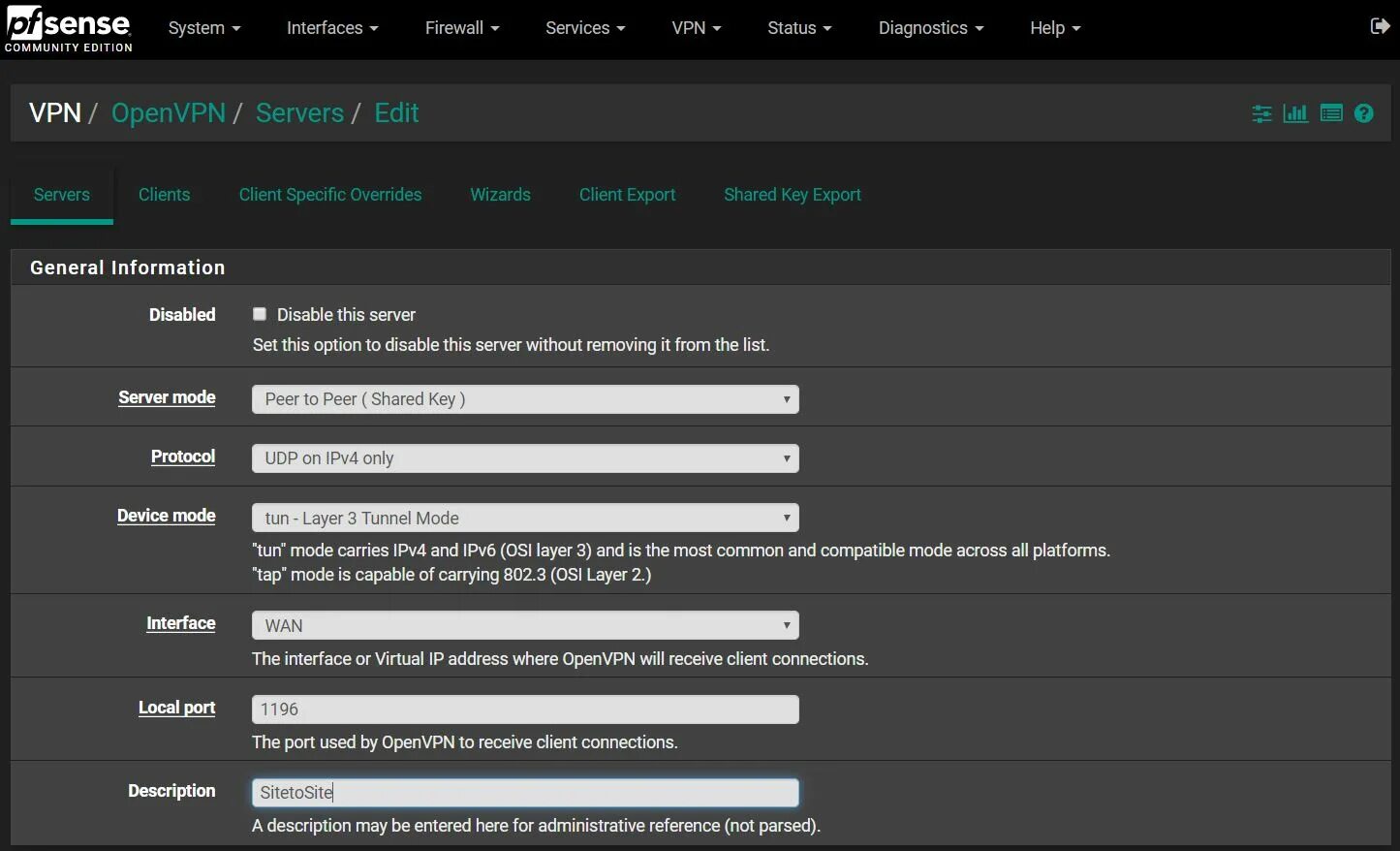Switch to Client Specific Overrides tab
This screenshot has height=851, width=1400.
(330, 195)
